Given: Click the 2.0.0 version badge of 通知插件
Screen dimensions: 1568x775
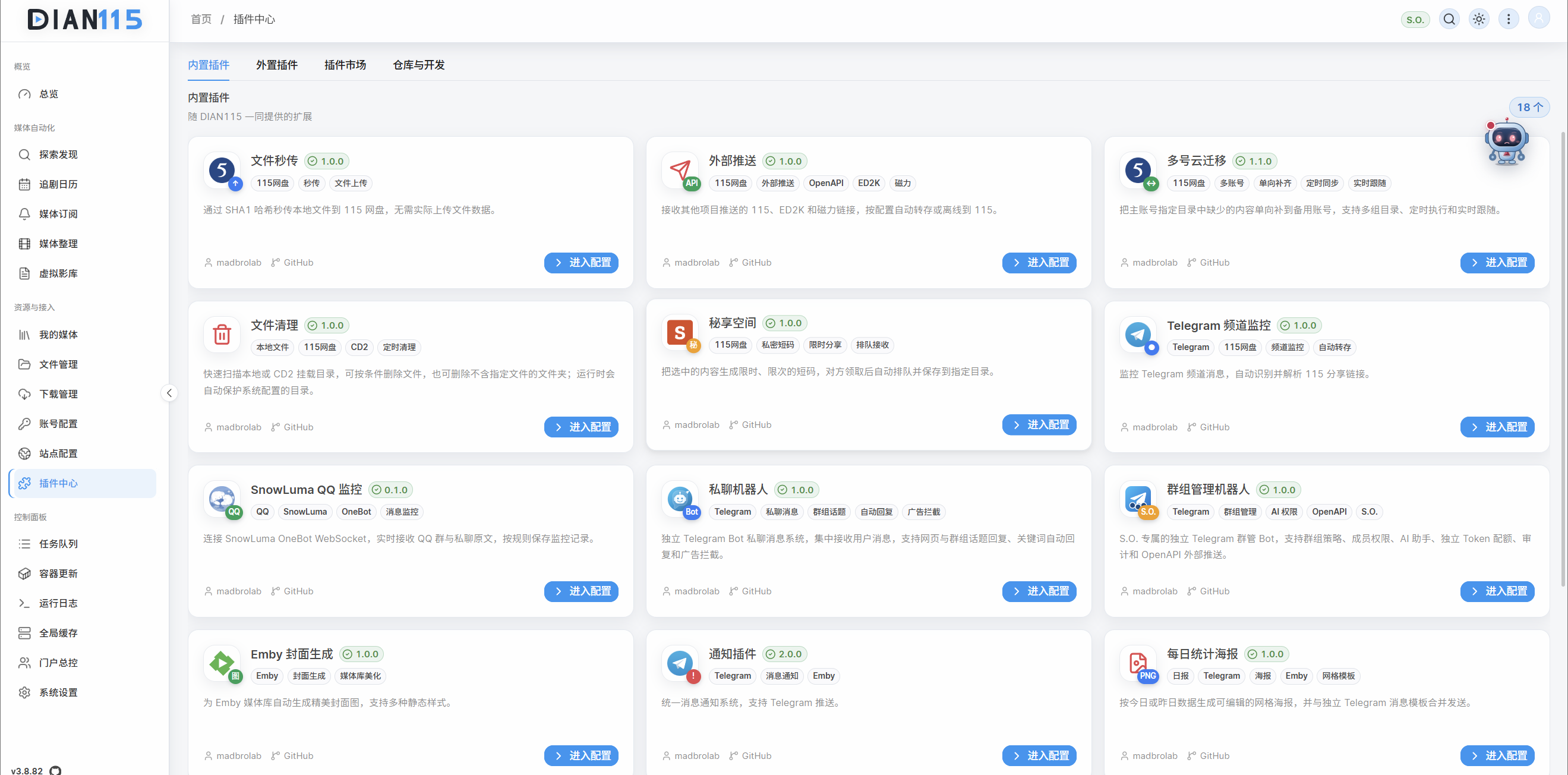Looking at the screenshot, I should 785,654.
